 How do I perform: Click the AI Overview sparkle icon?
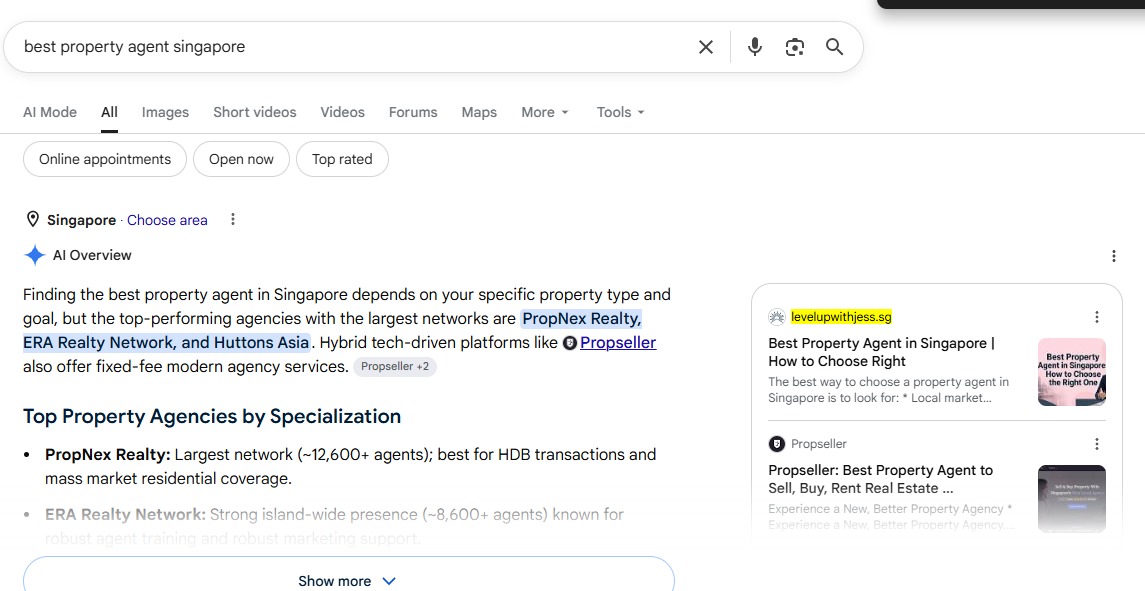[x=34, y=255]
